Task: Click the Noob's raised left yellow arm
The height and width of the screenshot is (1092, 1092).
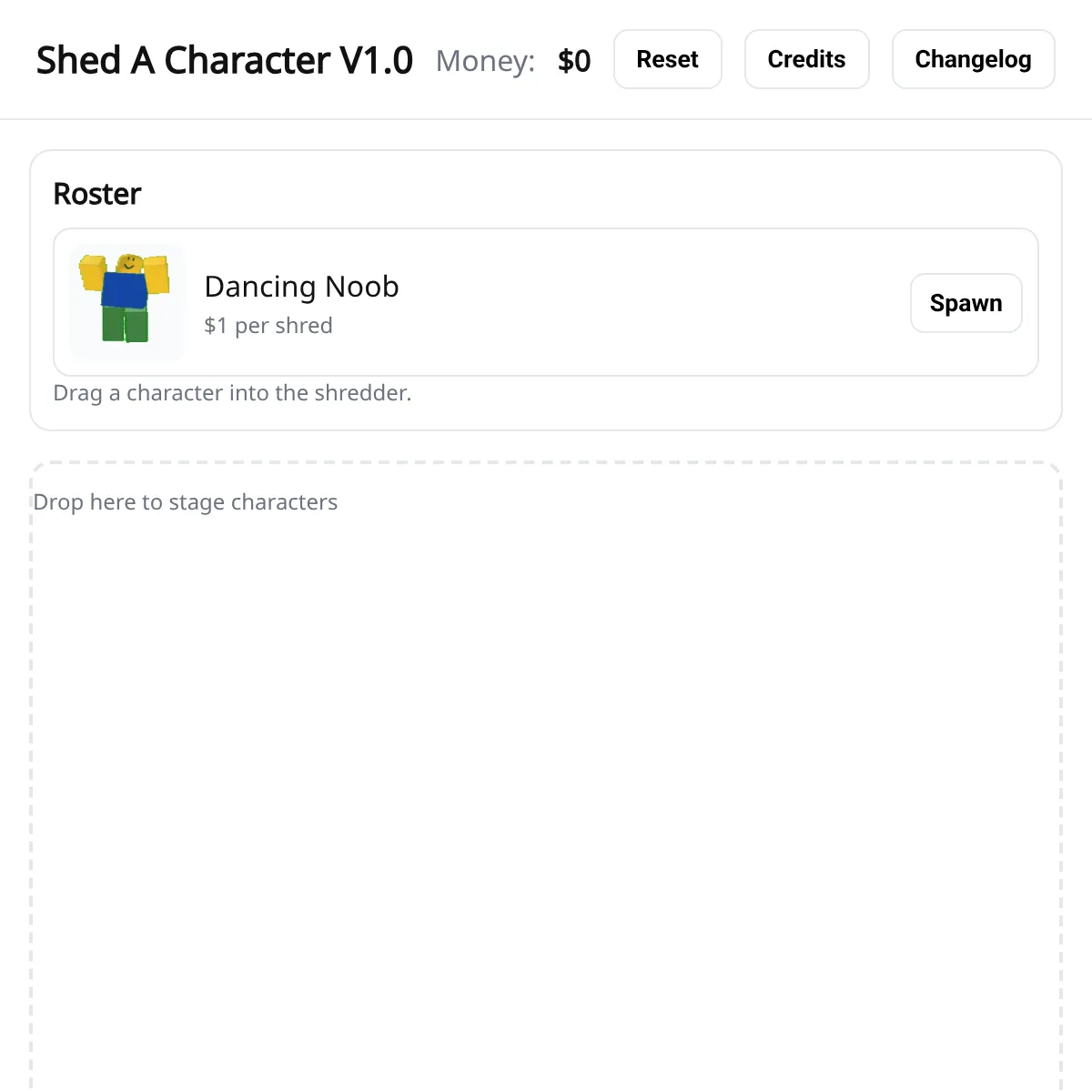Action: coord(92,272)
